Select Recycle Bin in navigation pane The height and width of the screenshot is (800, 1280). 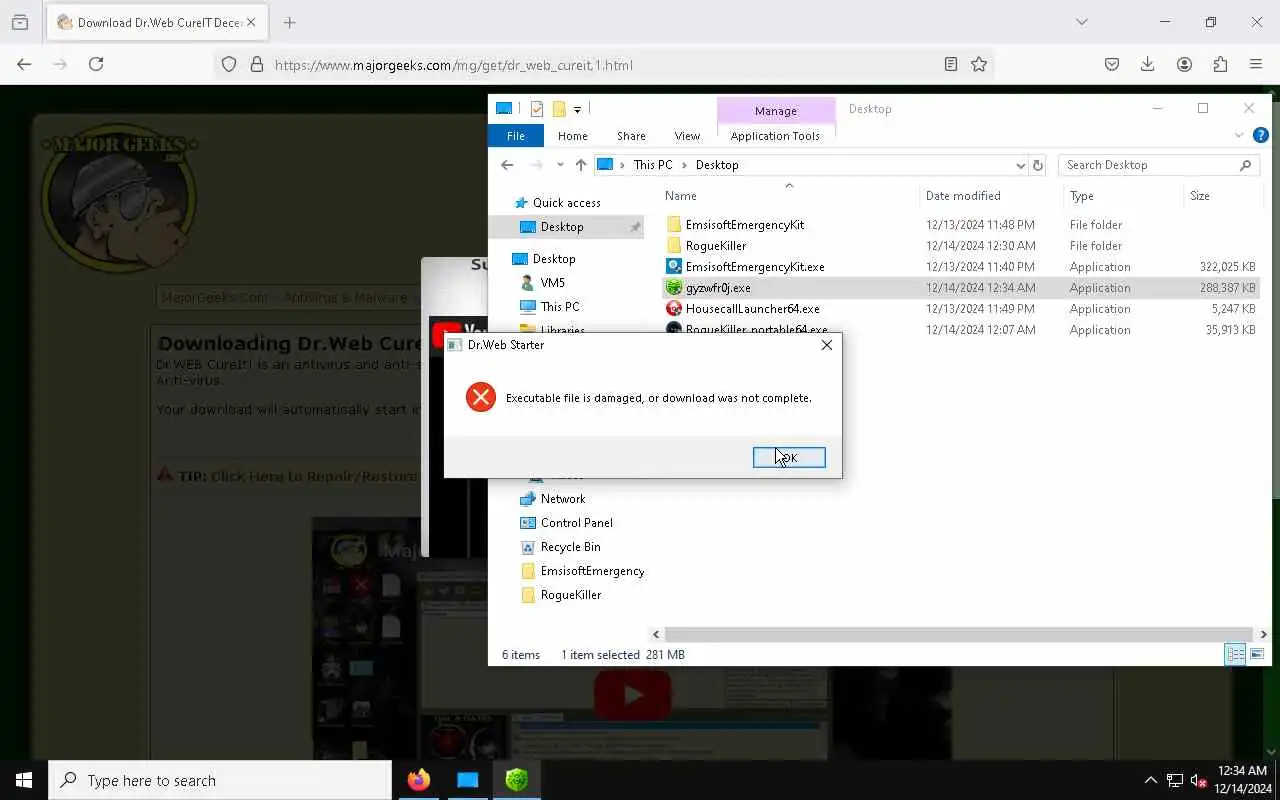tap(570, 547)
